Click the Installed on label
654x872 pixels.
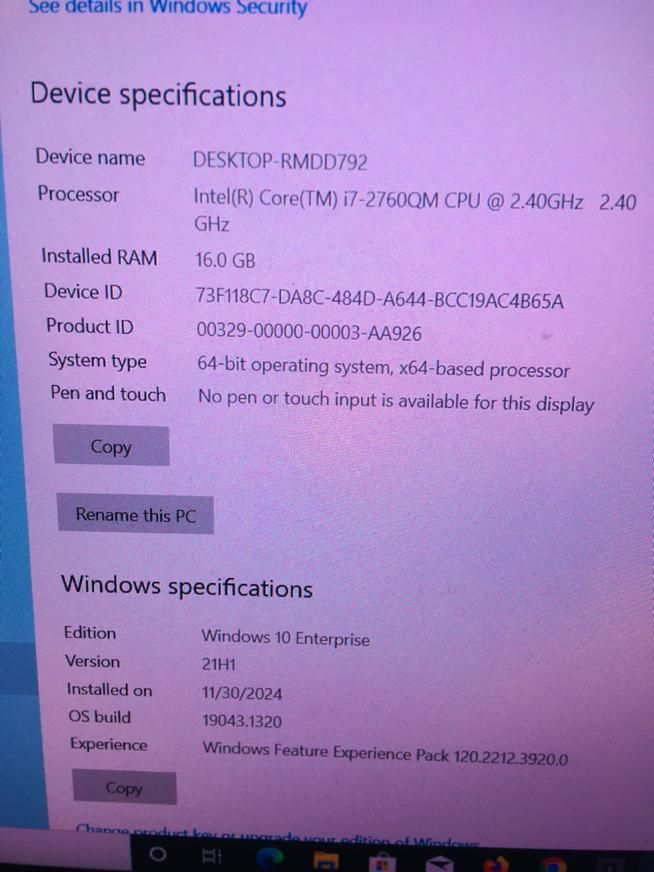(x=110, y=690)
